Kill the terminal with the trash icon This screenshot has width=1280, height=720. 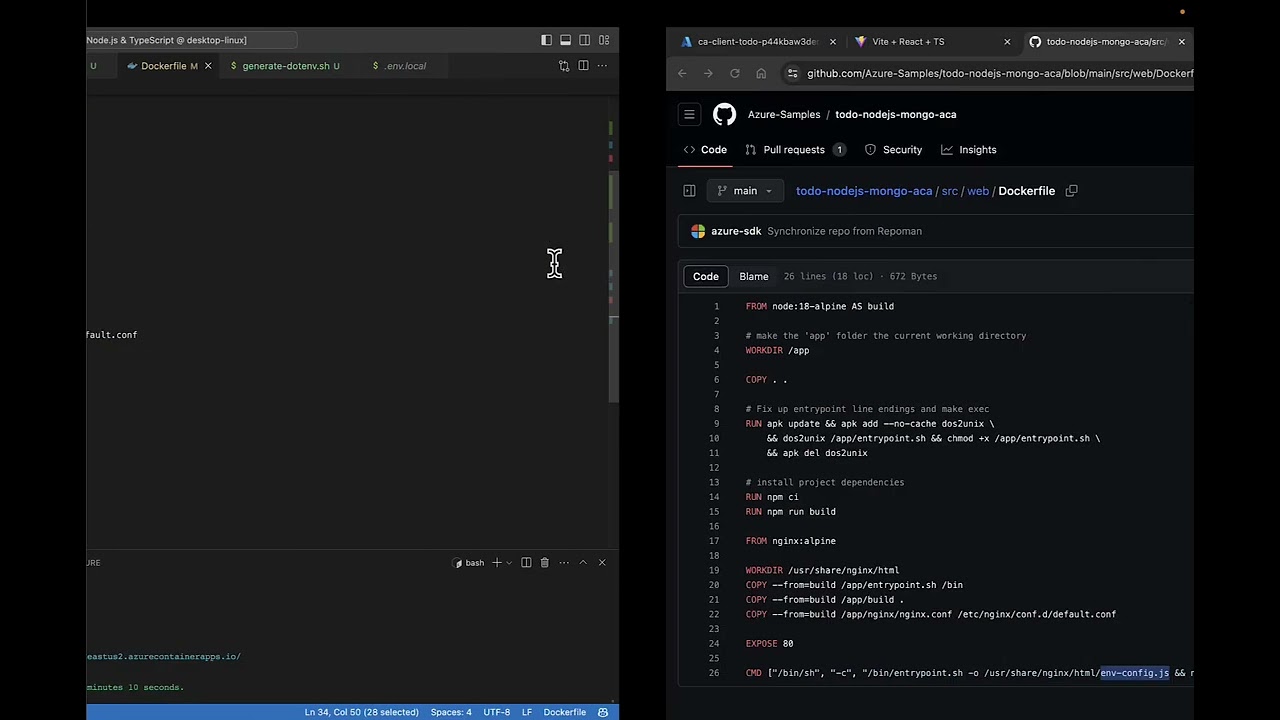coord(544,563)
